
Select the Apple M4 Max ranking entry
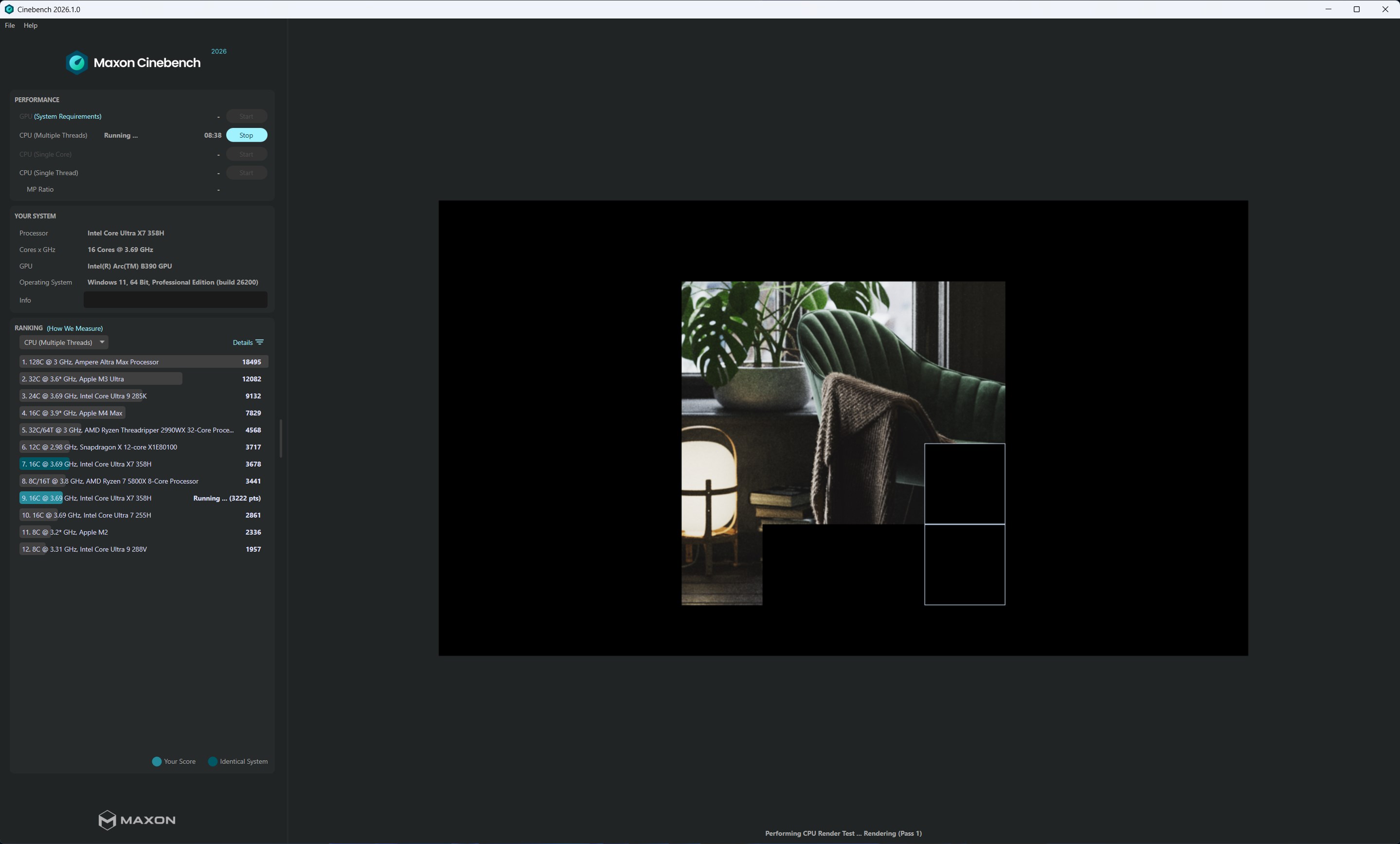click(72, 413)
